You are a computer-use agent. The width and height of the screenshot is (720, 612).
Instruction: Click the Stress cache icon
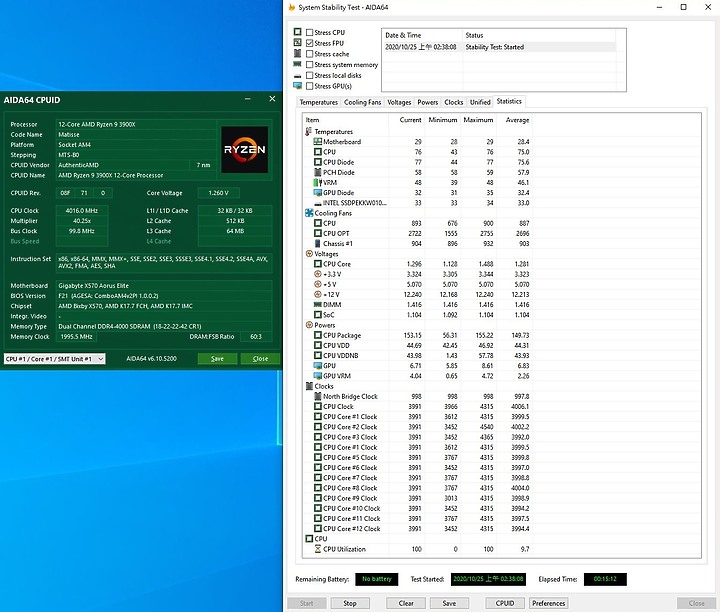coord(298,53)
